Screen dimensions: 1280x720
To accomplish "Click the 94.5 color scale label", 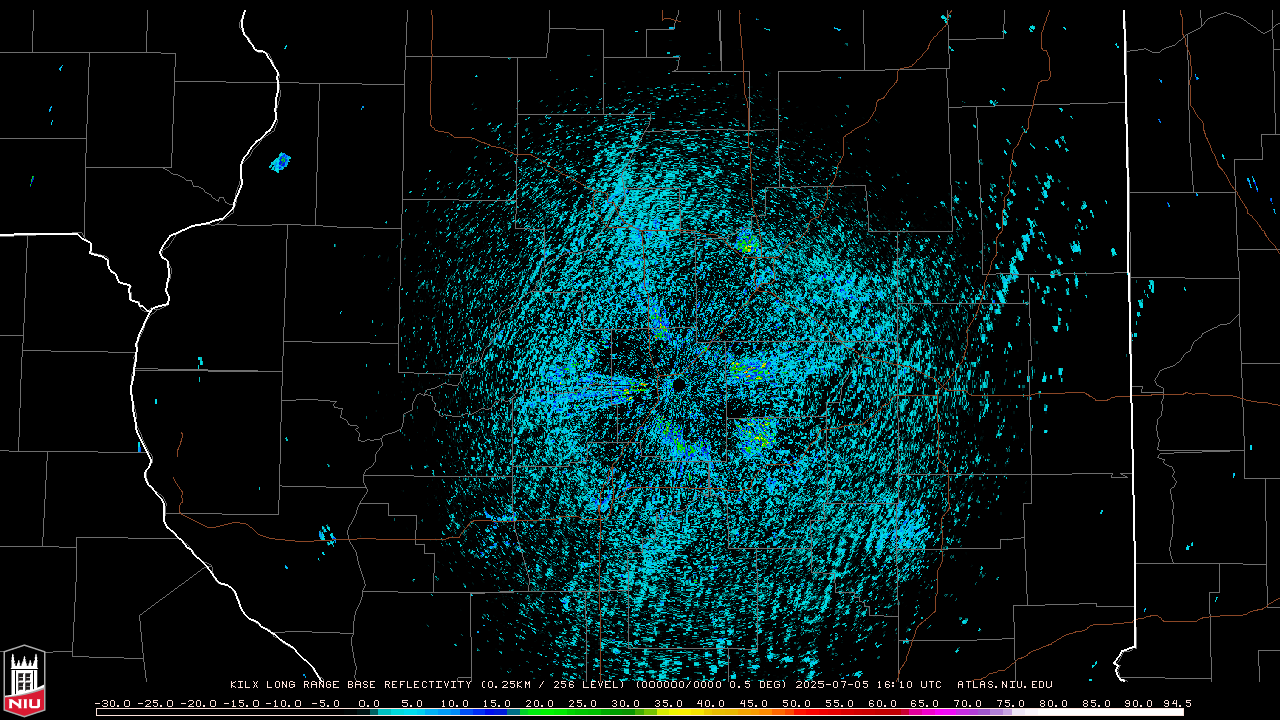I will tap(1176, 704).
